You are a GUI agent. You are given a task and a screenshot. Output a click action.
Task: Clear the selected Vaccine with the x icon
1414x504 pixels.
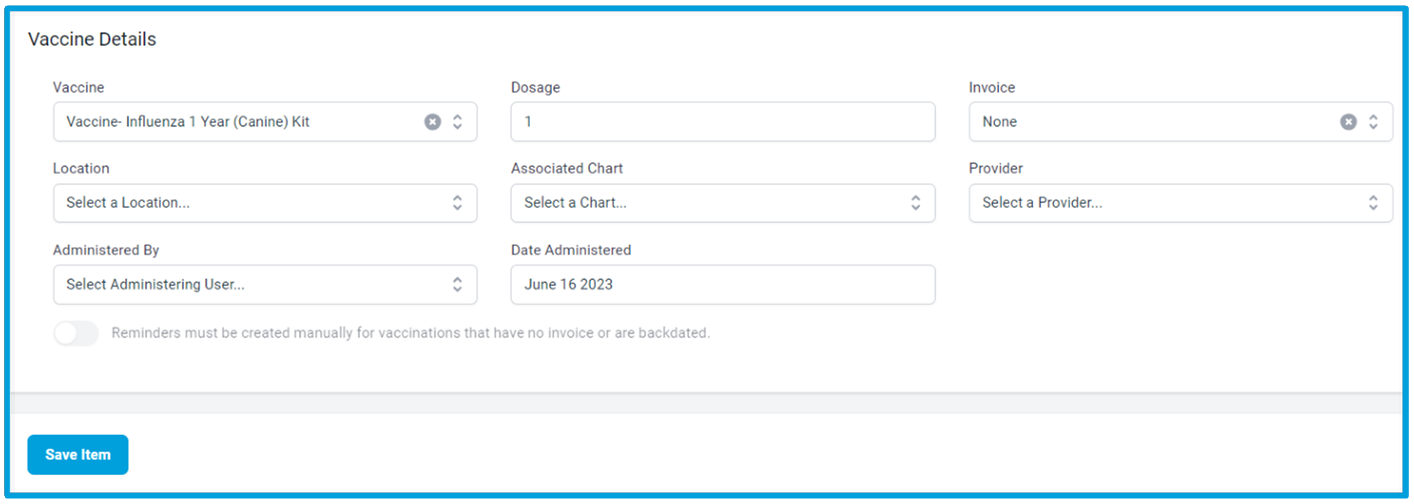(x=432, y=122)
